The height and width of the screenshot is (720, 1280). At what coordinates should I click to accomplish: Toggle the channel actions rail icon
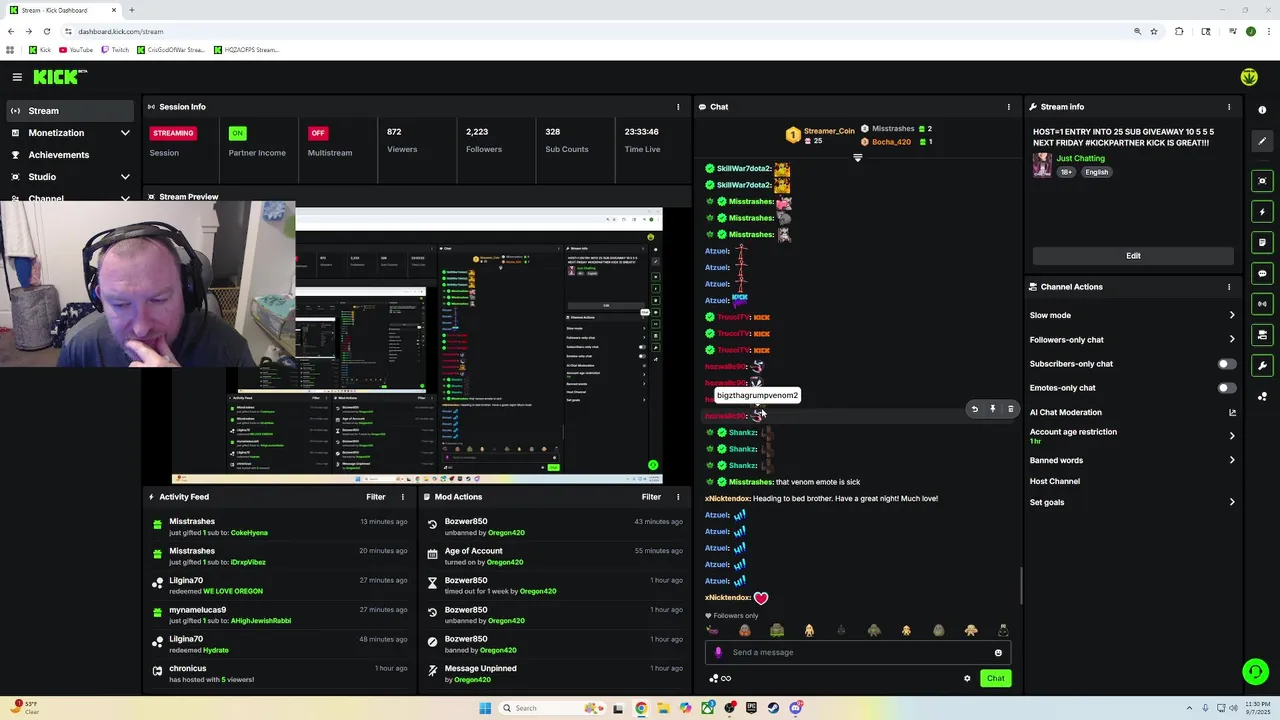[1262, 335]
